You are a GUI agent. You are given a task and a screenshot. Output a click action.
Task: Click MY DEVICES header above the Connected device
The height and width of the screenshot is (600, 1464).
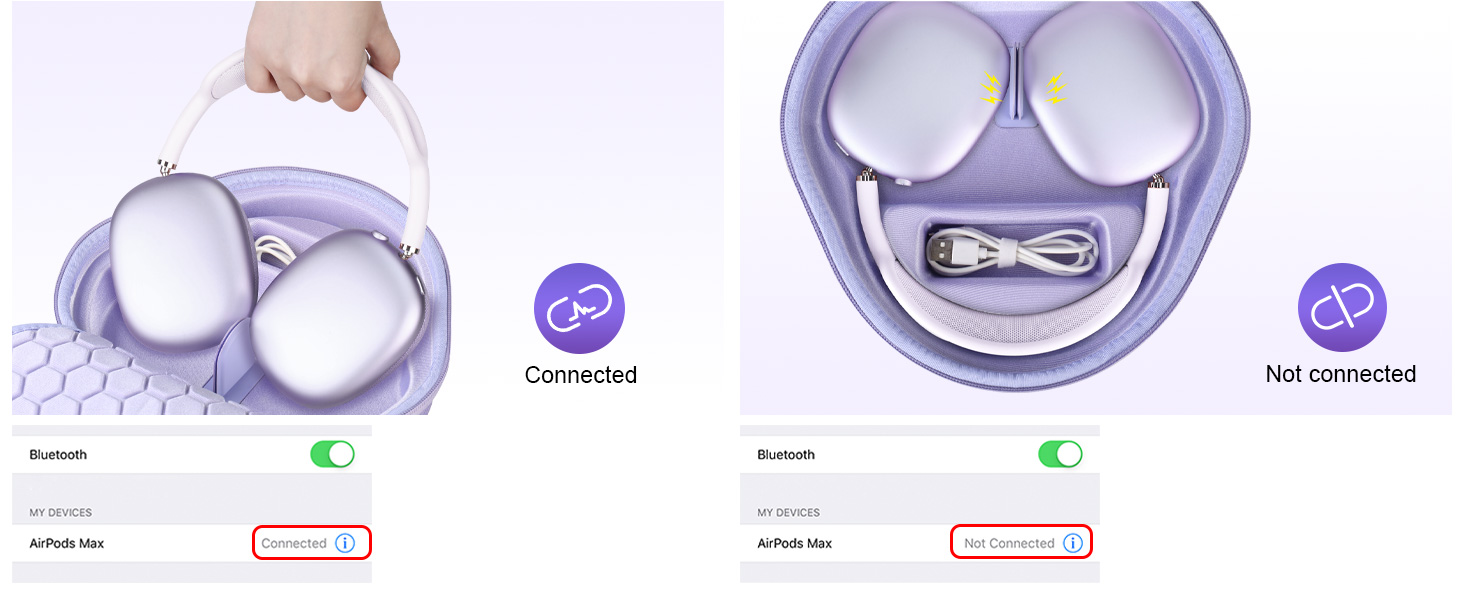[x=60, y=512]
